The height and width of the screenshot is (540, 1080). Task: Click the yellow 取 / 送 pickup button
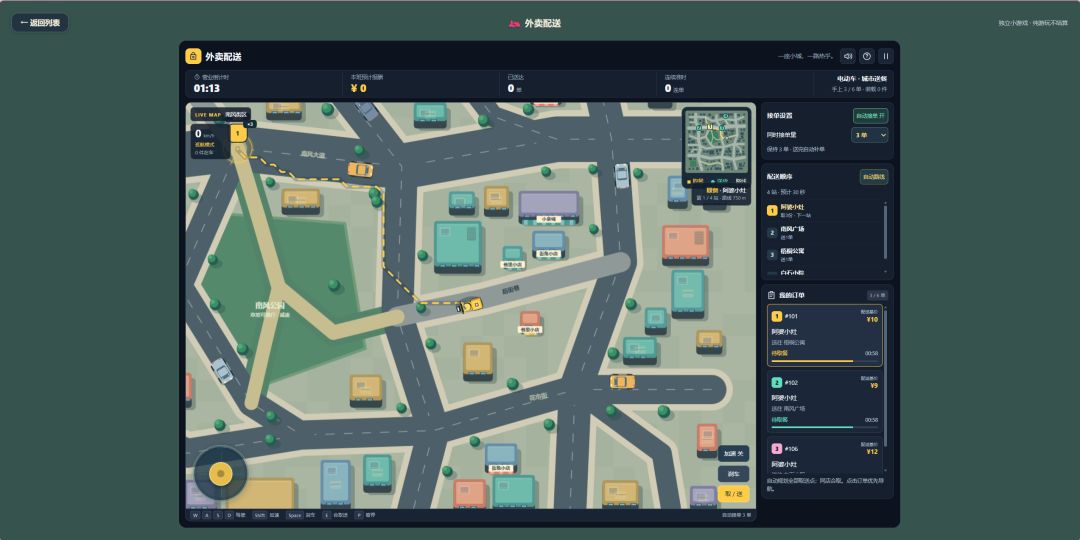click(733, 494)
